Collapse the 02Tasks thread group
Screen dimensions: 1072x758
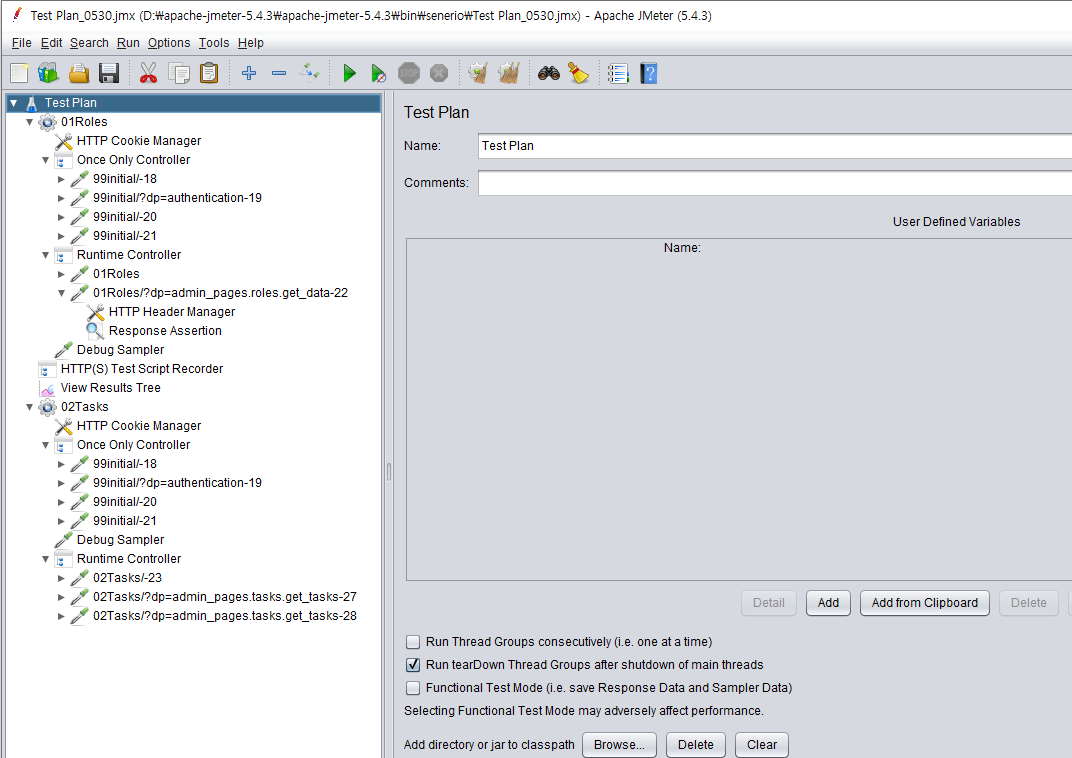pos(29,407)
